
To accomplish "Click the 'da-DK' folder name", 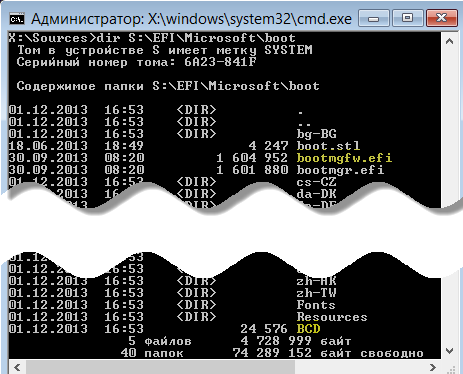I will tap(316, 194).
